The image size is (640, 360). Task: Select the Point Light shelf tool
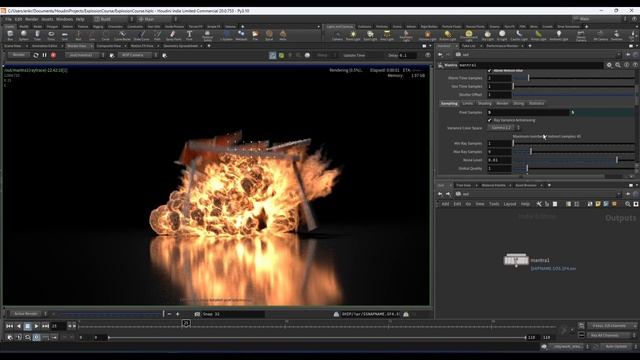tap(353, 36)
